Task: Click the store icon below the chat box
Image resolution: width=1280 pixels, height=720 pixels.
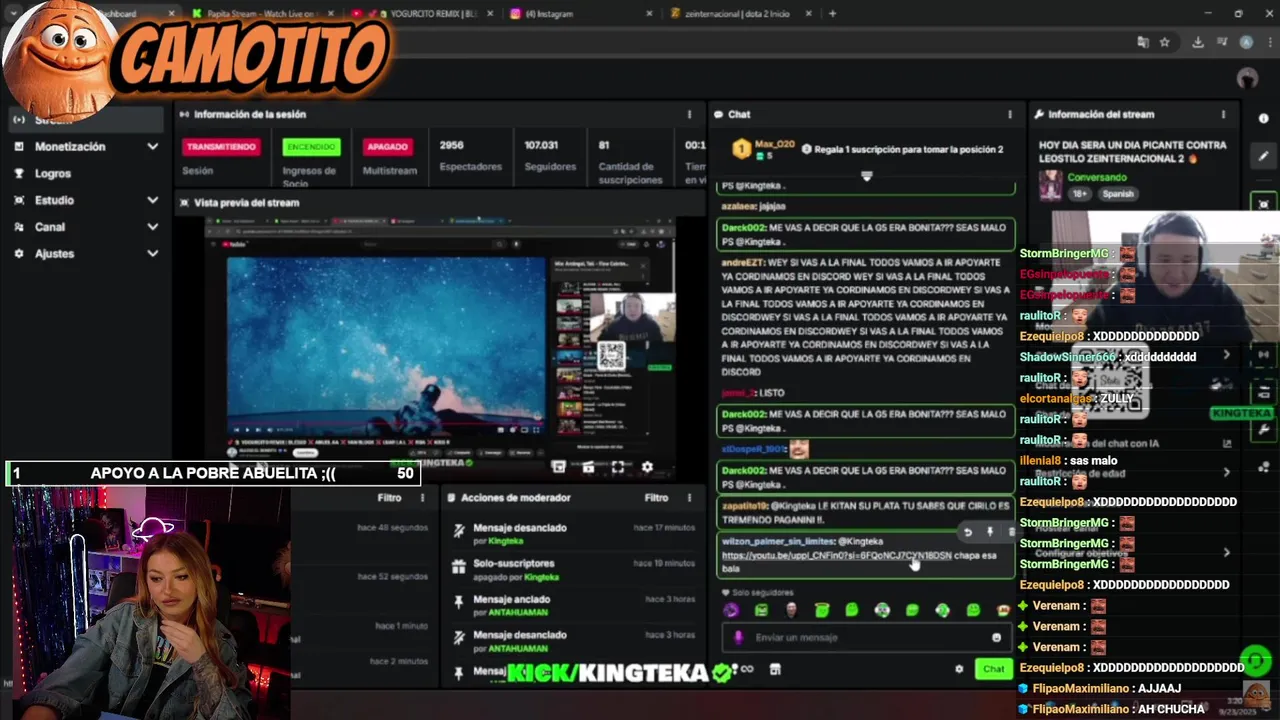Action: pos(774,669)
